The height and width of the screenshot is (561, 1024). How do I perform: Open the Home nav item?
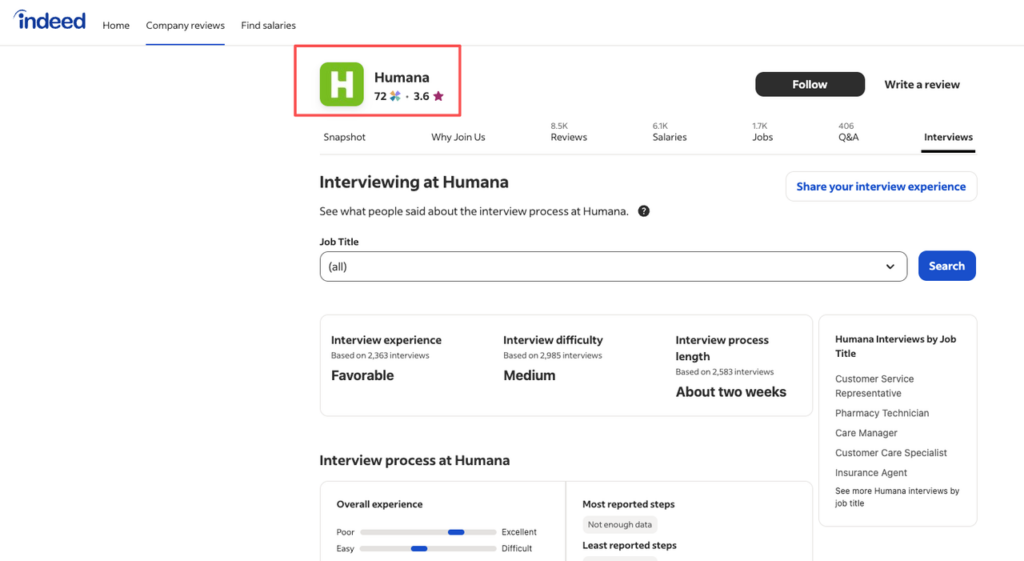(116, 25)
